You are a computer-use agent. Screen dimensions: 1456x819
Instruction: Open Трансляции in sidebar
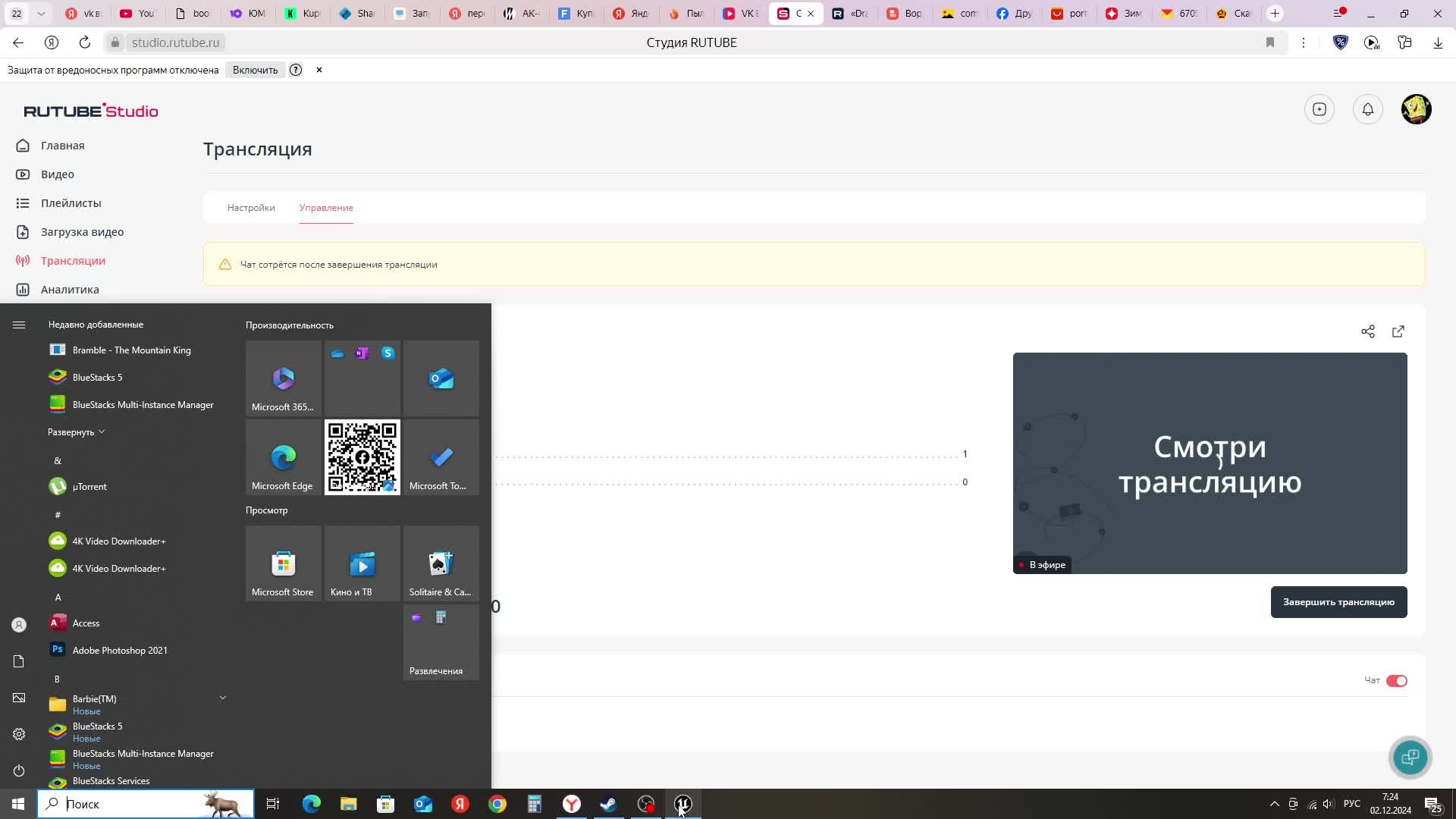pos(73,261)
